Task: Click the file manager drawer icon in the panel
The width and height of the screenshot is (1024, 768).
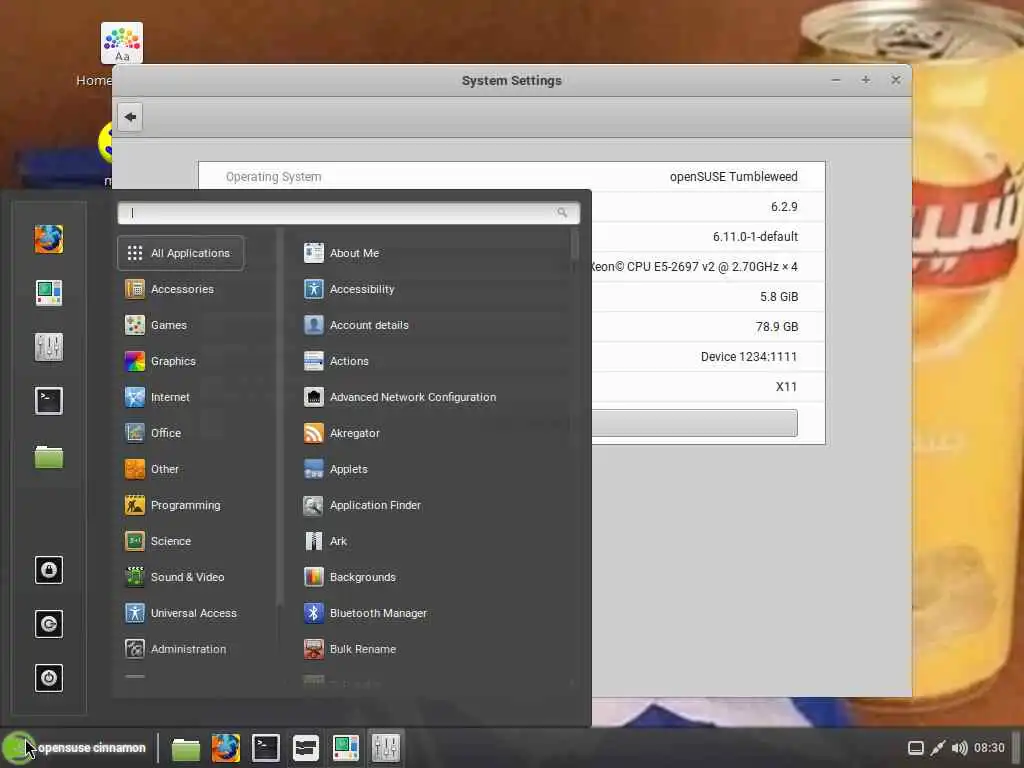Action: (306, 748)
